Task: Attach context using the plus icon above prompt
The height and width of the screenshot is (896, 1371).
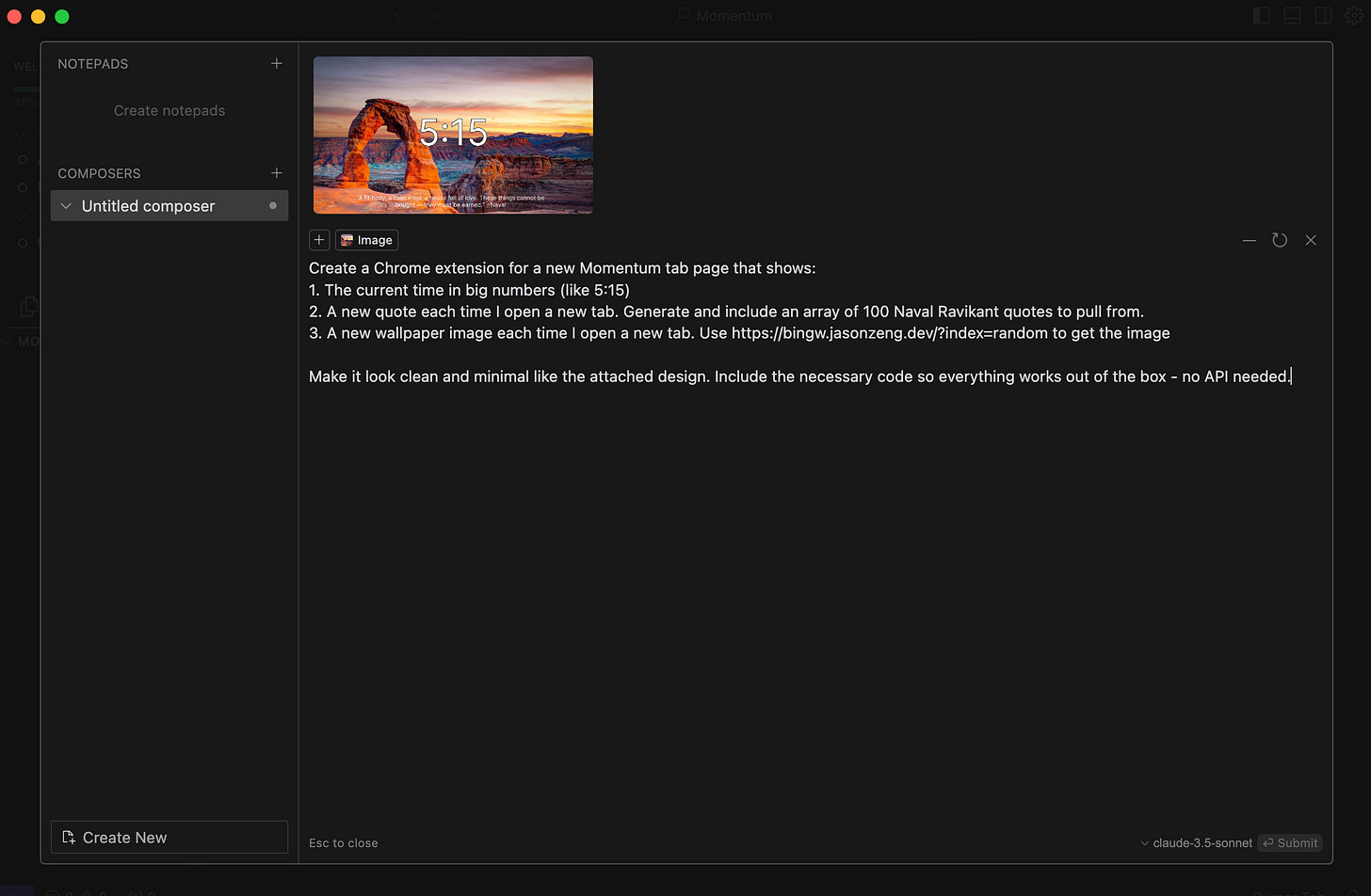Action: [318, 240]
